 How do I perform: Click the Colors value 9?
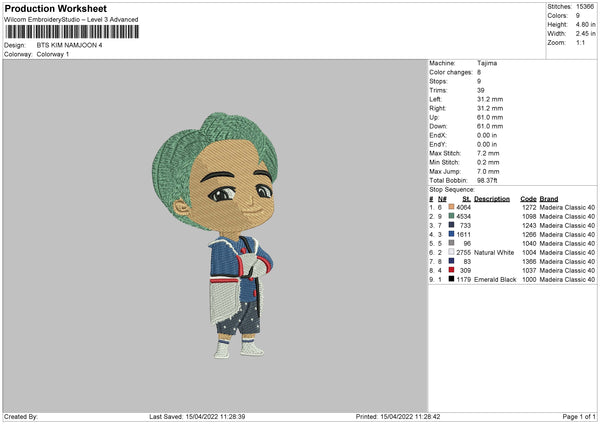[x=578, y=16]
